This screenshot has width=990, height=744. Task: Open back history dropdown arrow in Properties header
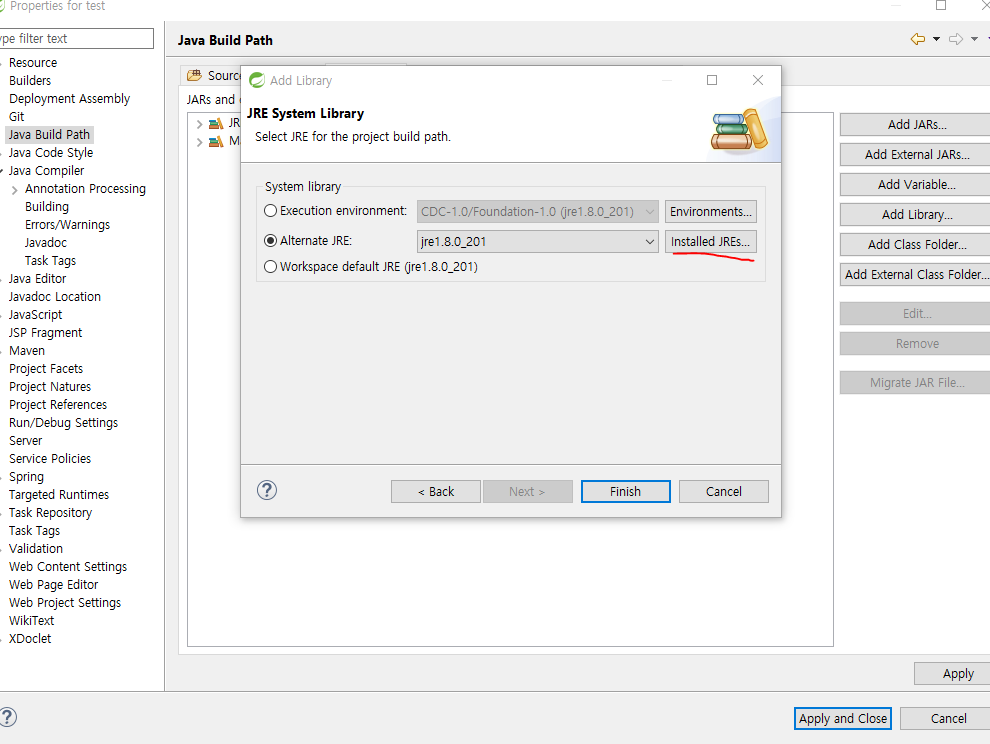[936, 39]
